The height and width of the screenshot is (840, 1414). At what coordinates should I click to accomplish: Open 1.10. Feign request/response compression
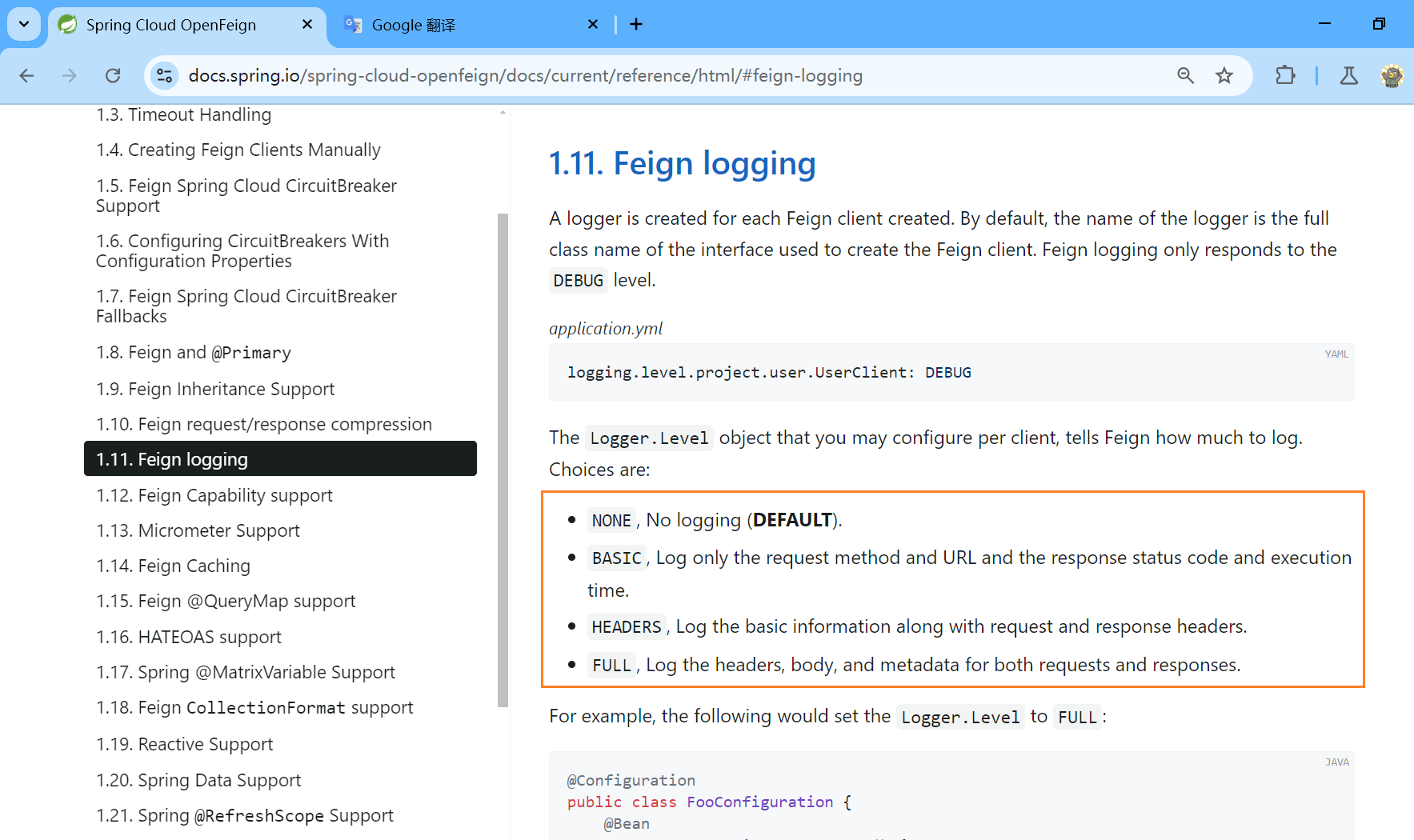pyautogui.click(x=264, y=424)
